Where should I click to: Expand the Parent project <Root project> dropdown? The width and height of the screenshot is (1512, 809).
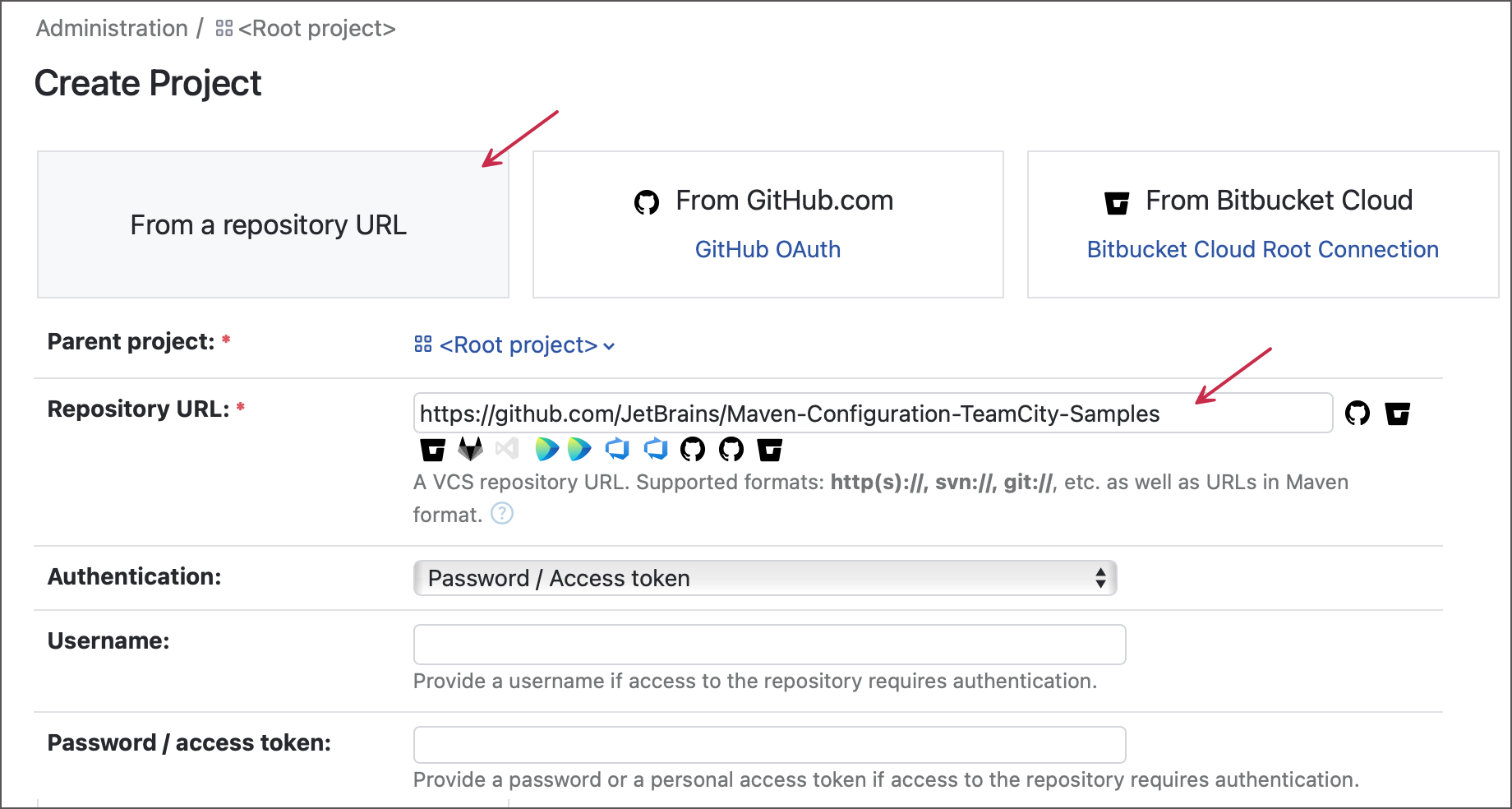515,345
